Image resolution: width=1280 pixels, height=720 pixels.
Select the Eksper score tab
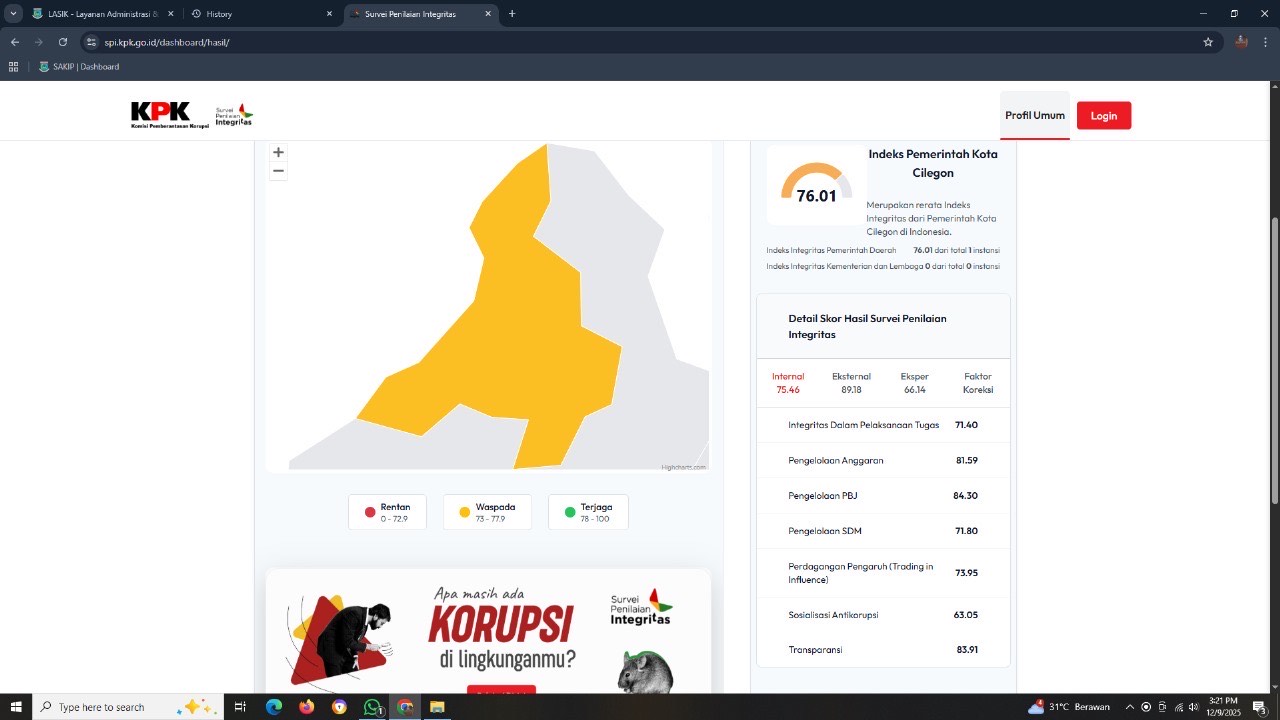(x=914, y=383)
